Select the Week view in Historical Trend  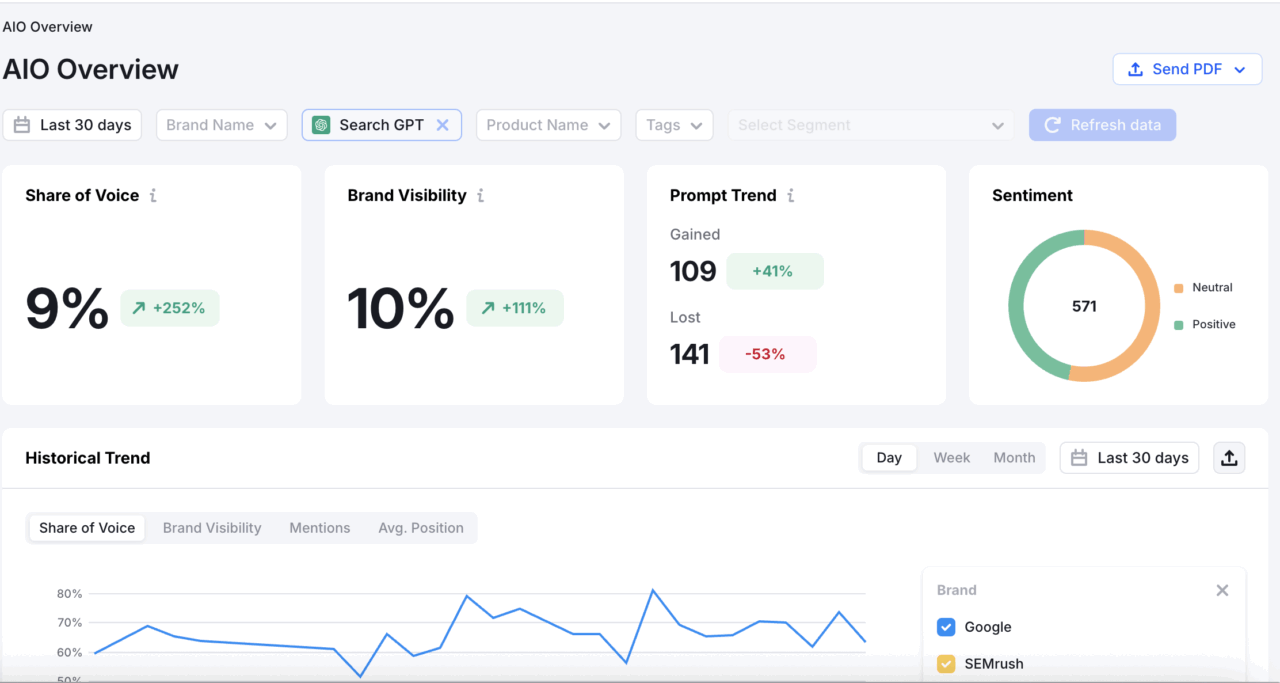tap(951, 457)
